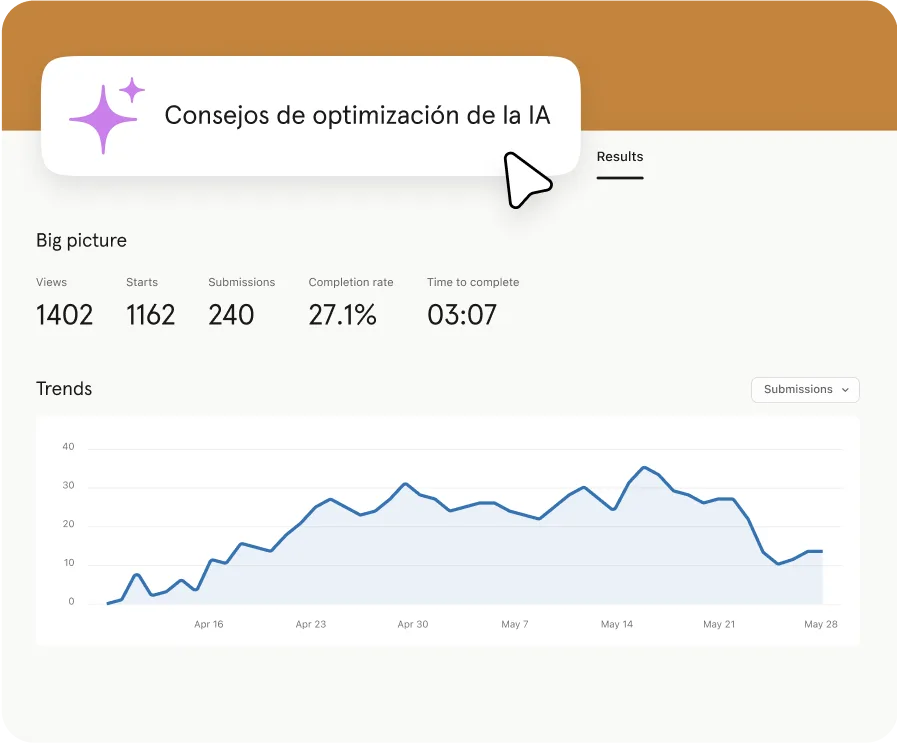The height and width of the screenshot is (743, 897).
Task: Click the May 28 date on chart axis
Action: (820, 624)
